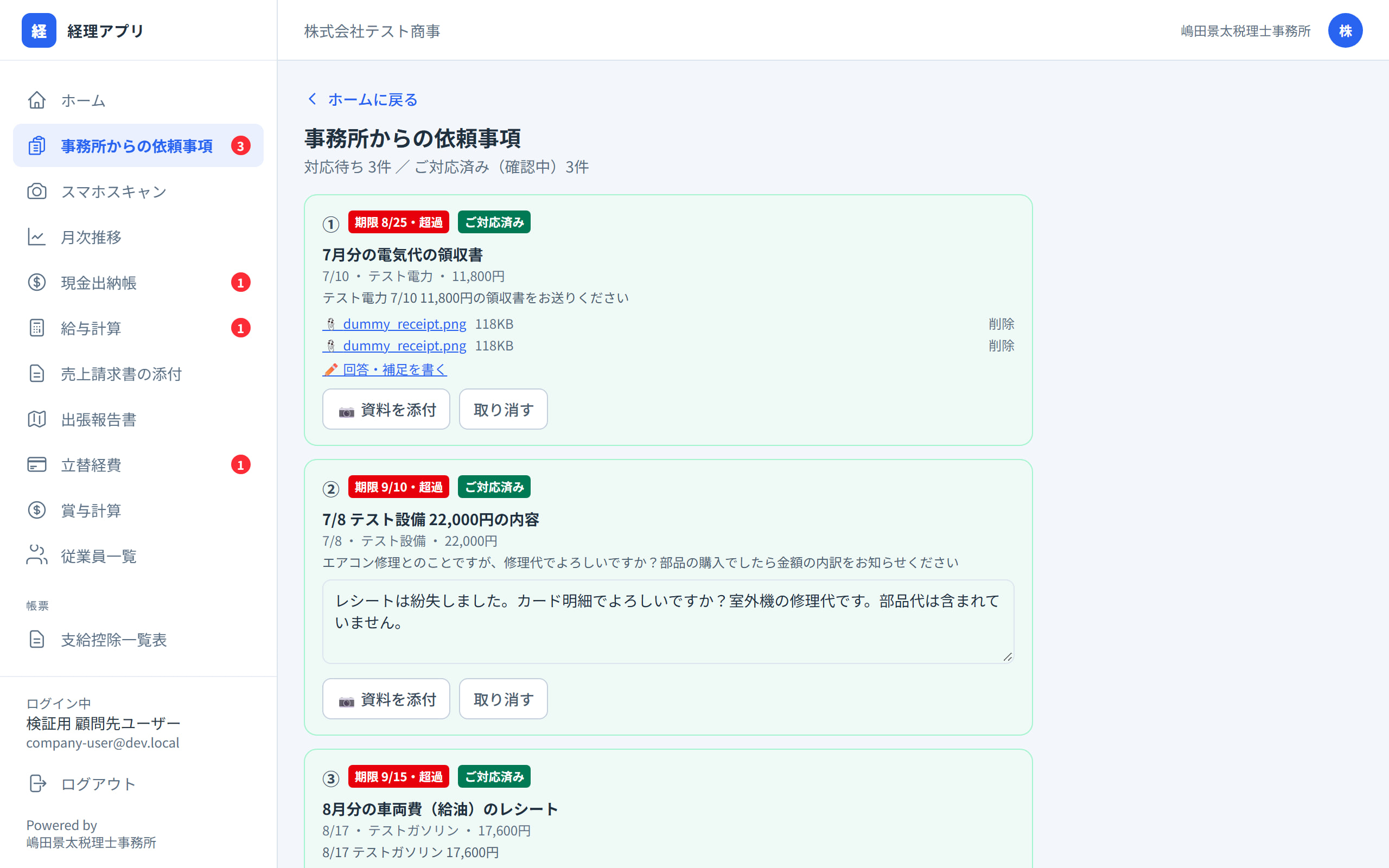Click 資料を添付 in request ②
1389x868 pixels.
coord(386,699)
